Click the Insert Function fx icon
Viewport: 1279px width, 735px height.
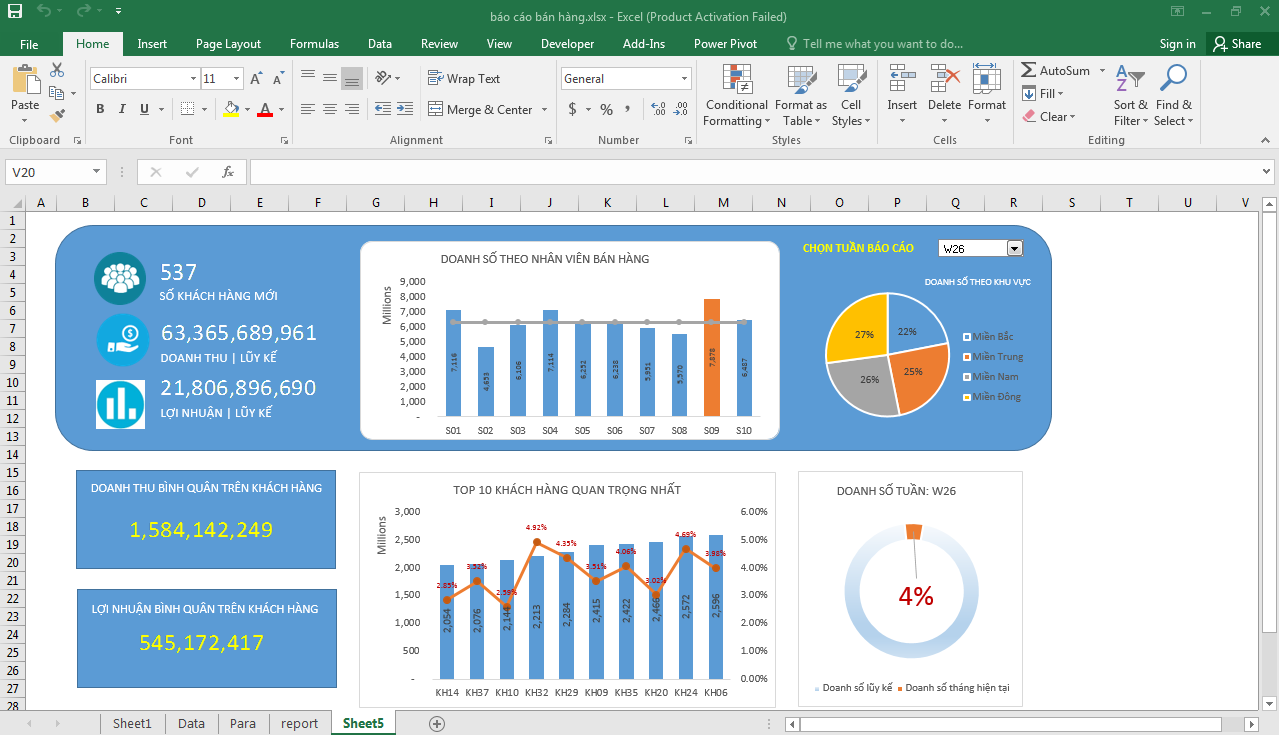click(x=228, y=172)
